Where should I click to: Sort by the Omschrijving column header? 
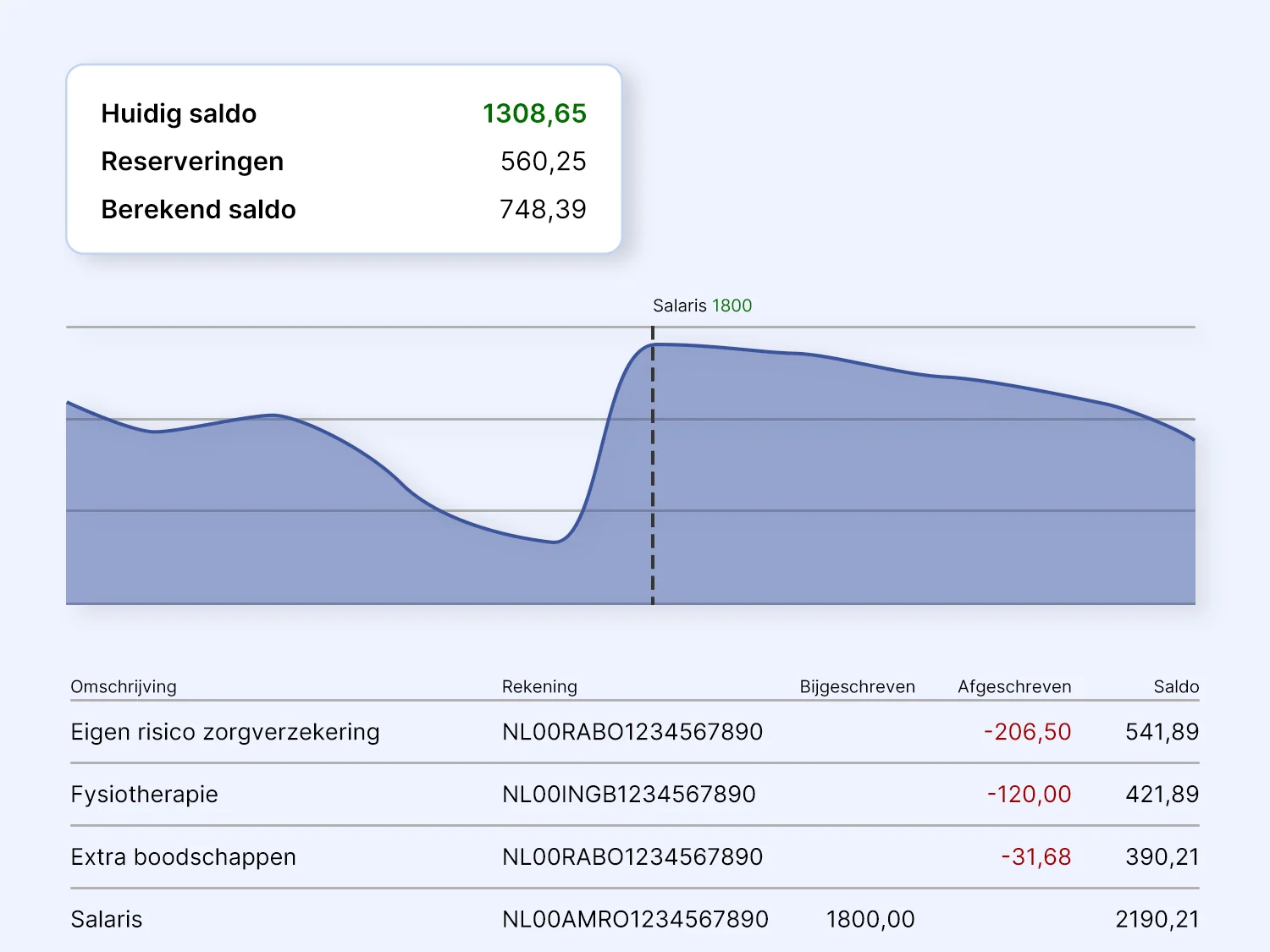124,686
